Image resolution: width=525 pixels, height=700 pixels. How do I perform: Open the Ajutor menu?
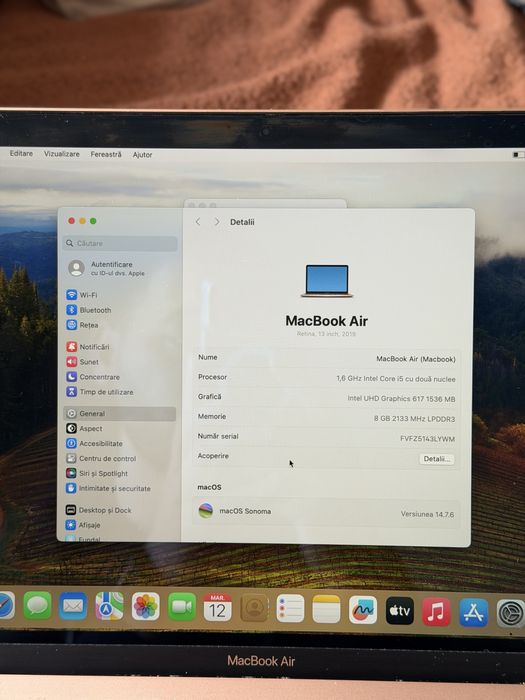(142, 154)
